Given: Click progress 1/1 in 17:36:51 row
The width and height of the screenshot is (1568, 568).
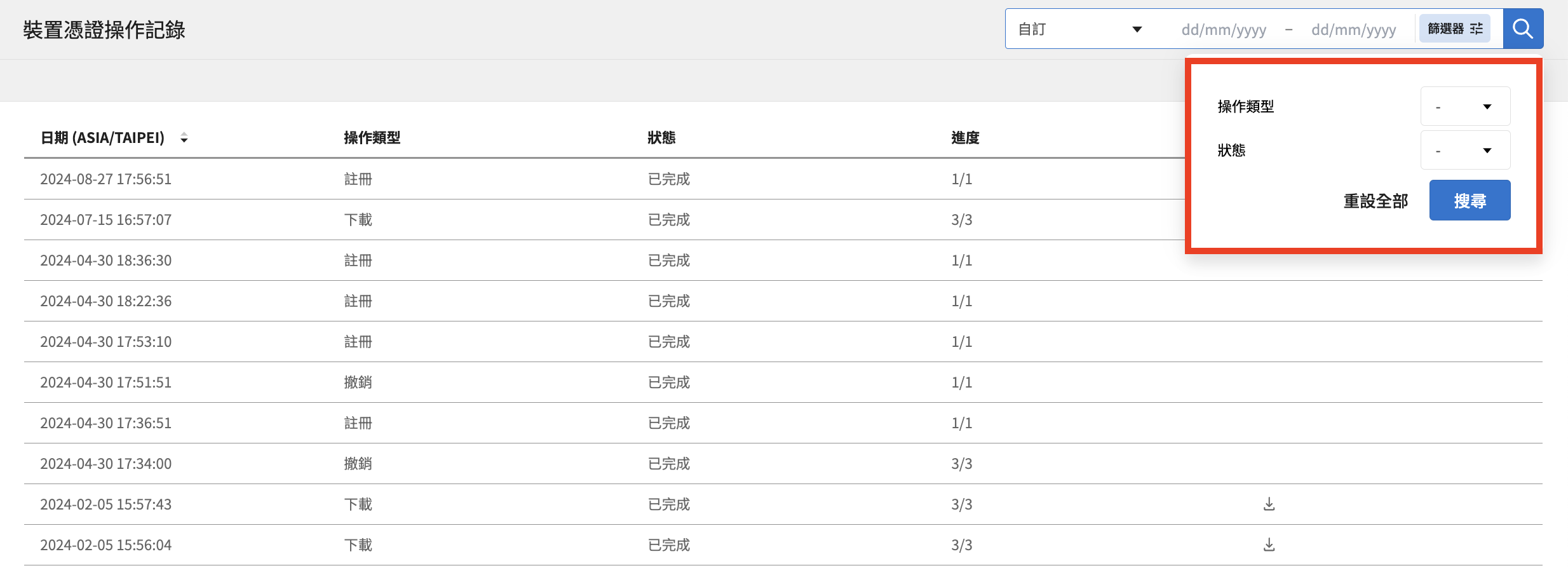Looking at the screenshot, I should 961,423.
